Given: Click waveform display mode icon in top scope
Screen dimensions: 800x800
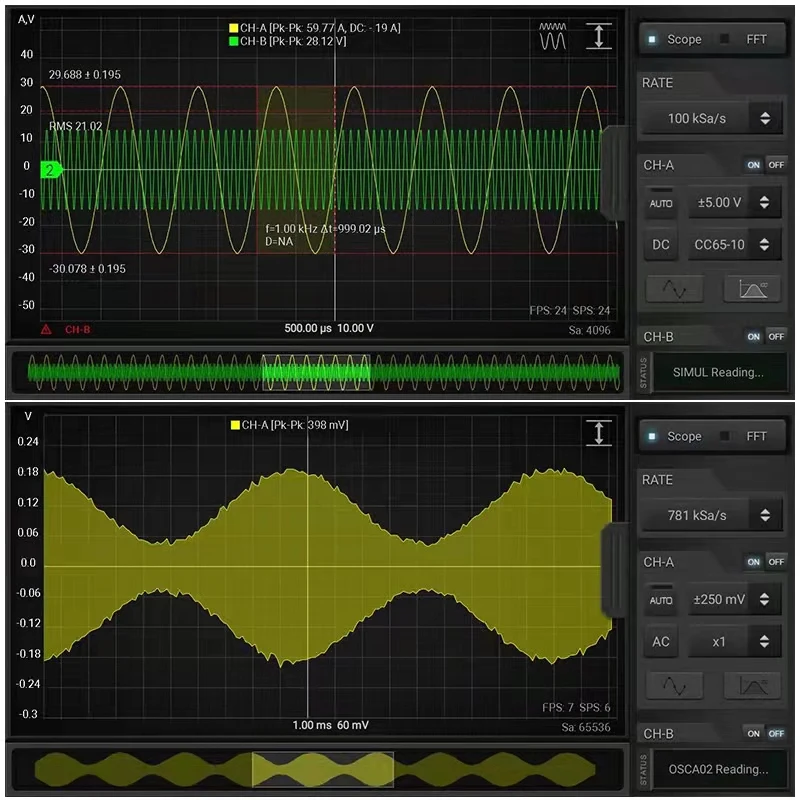Looking at the screenshot, I should click(x=553, y=36).
